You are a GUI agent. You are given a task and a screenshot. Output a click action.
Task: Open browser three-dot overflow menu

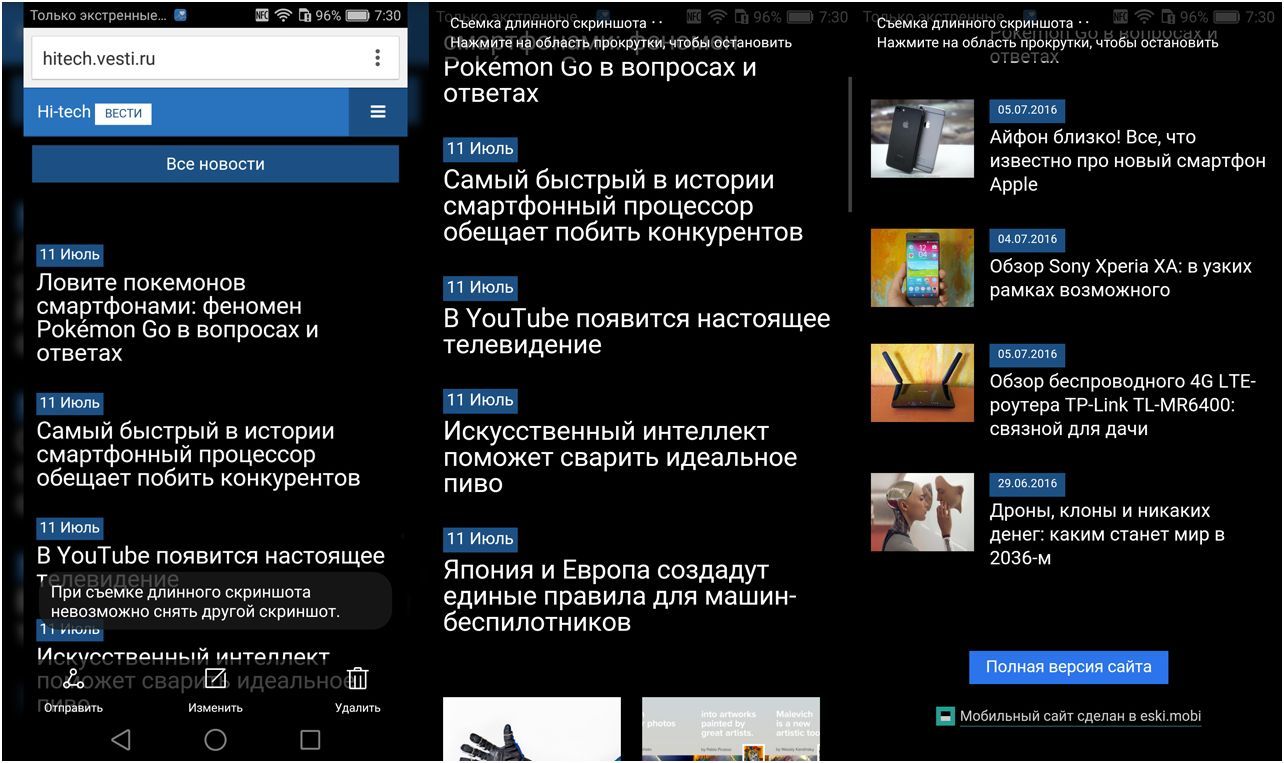(377, 58)
